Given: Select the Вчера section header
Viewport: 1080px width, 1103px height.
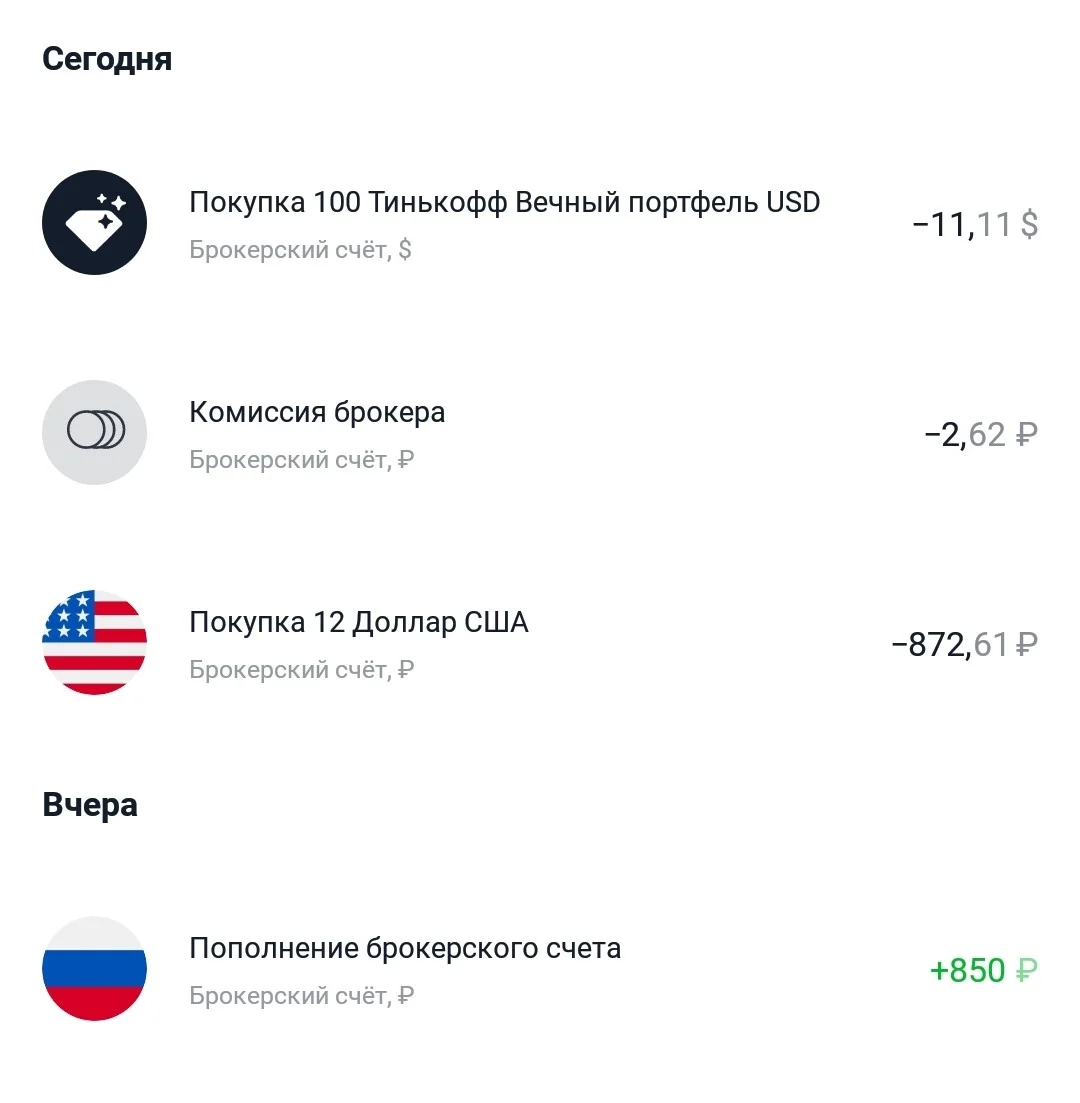Looking at the screenshot, I should [90, 805].
